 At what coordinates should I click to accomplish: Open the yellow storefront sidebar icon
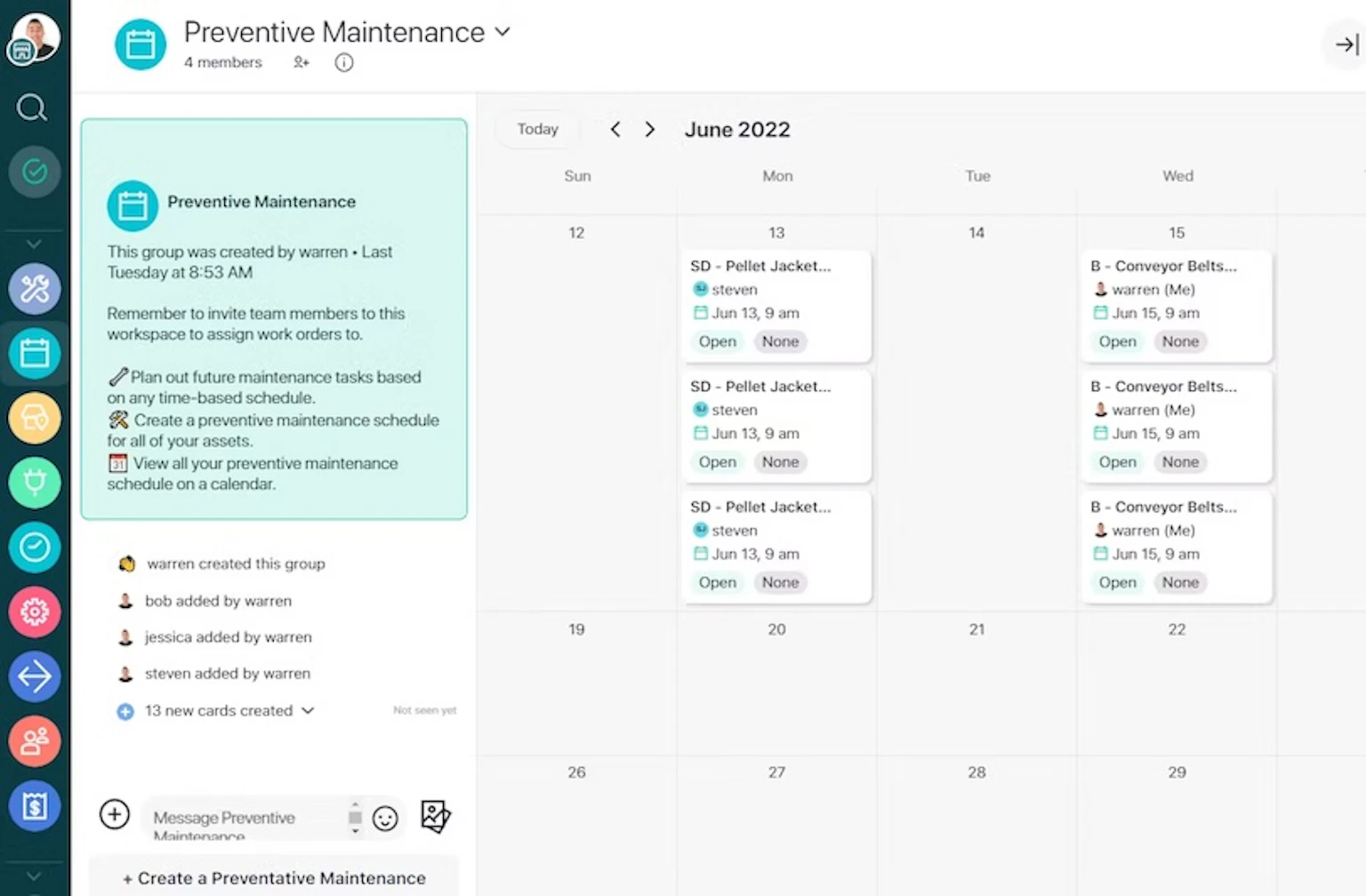tap(35, 418)
